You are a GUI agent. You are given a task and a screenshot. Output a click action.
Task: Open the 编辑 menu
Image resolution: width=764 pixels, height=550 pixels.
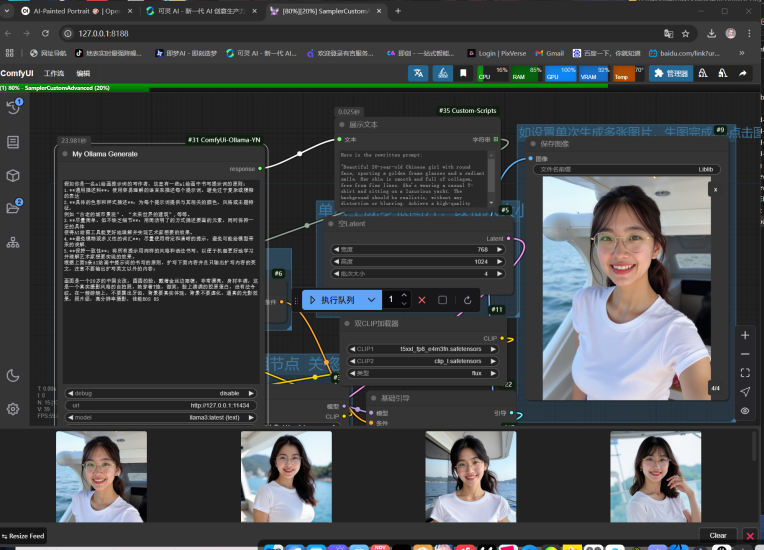point(83,73)
